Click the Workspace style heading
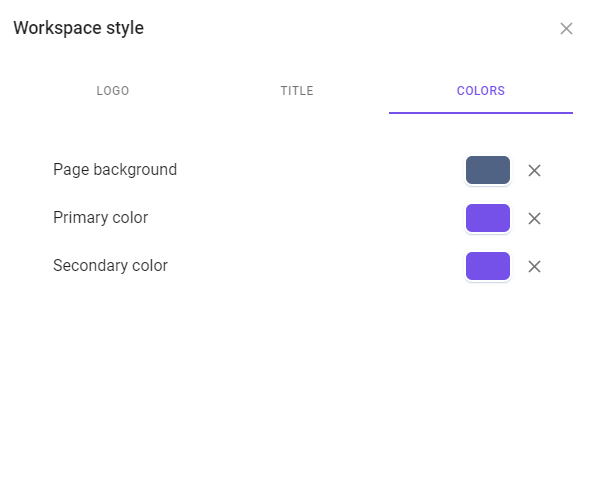Screen dimensions: 594x485 (78, 28)
